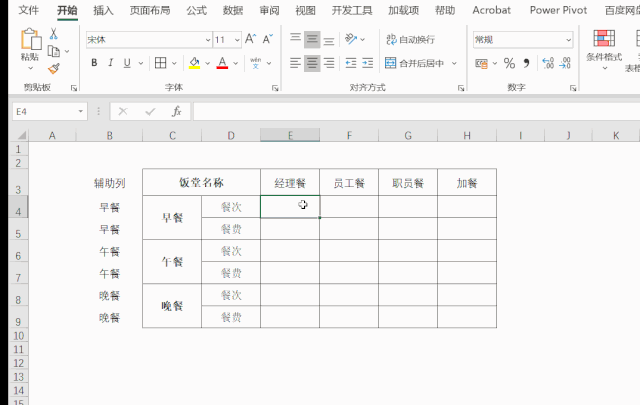The height and width of the screenshot is (405, 640).
Task: Click accounting number format icon
Action: 482,63
